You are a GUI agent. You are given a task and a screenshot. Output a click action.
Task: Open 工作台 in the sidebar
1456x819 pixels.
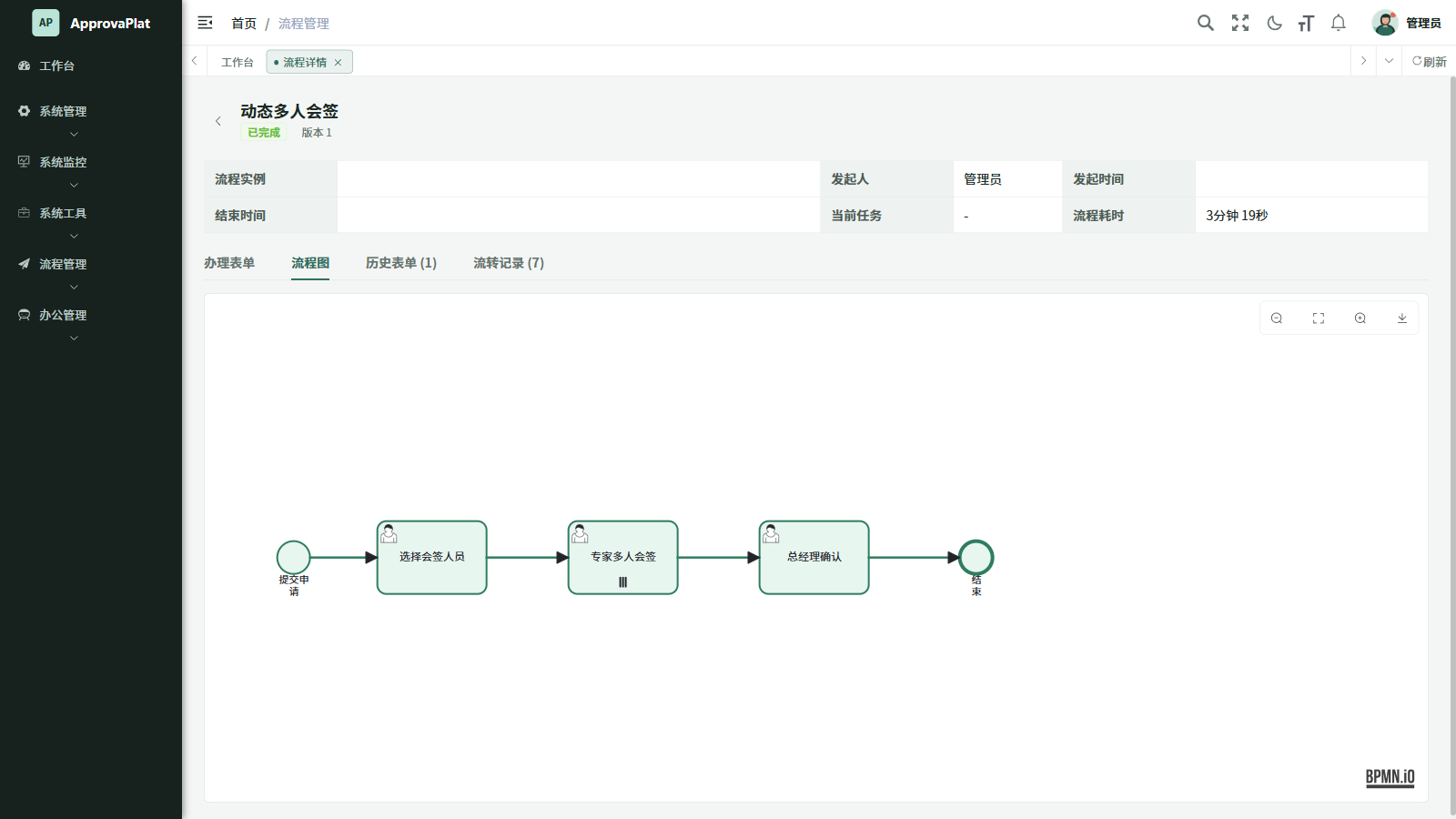point(91,66)
